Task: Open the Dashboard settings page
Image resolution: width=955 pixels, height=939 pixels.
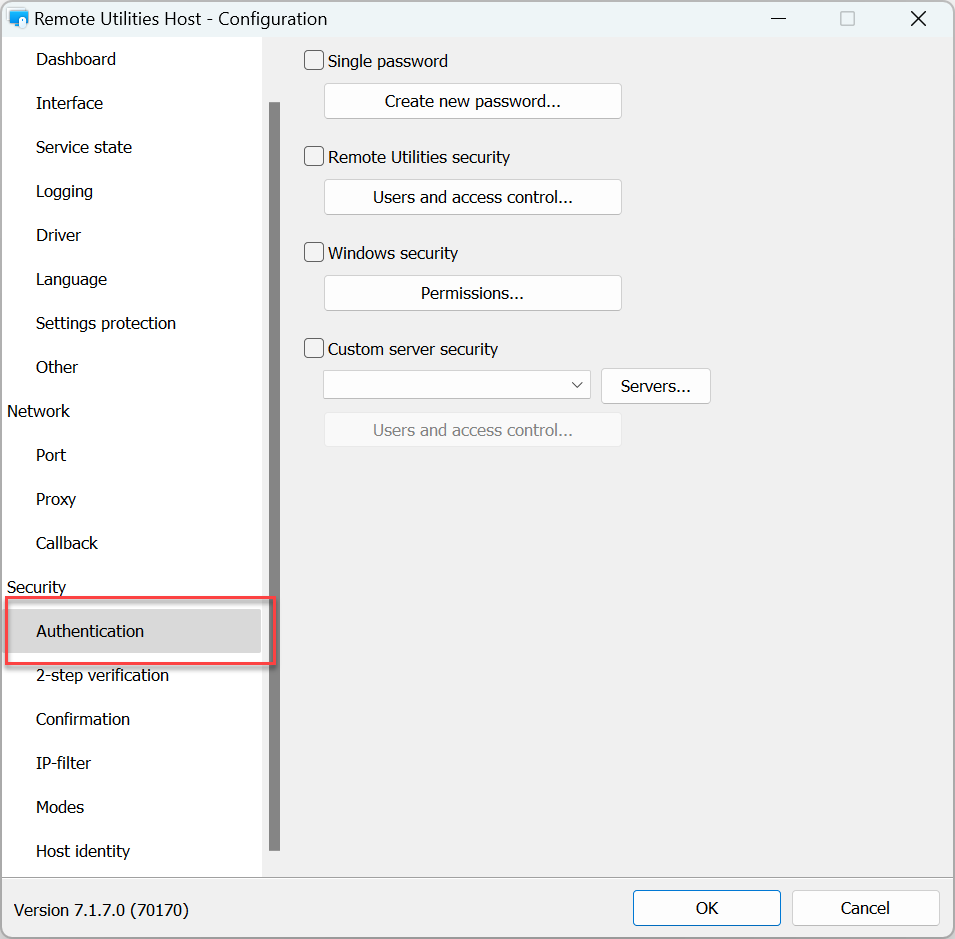Action: pos(76,59)
